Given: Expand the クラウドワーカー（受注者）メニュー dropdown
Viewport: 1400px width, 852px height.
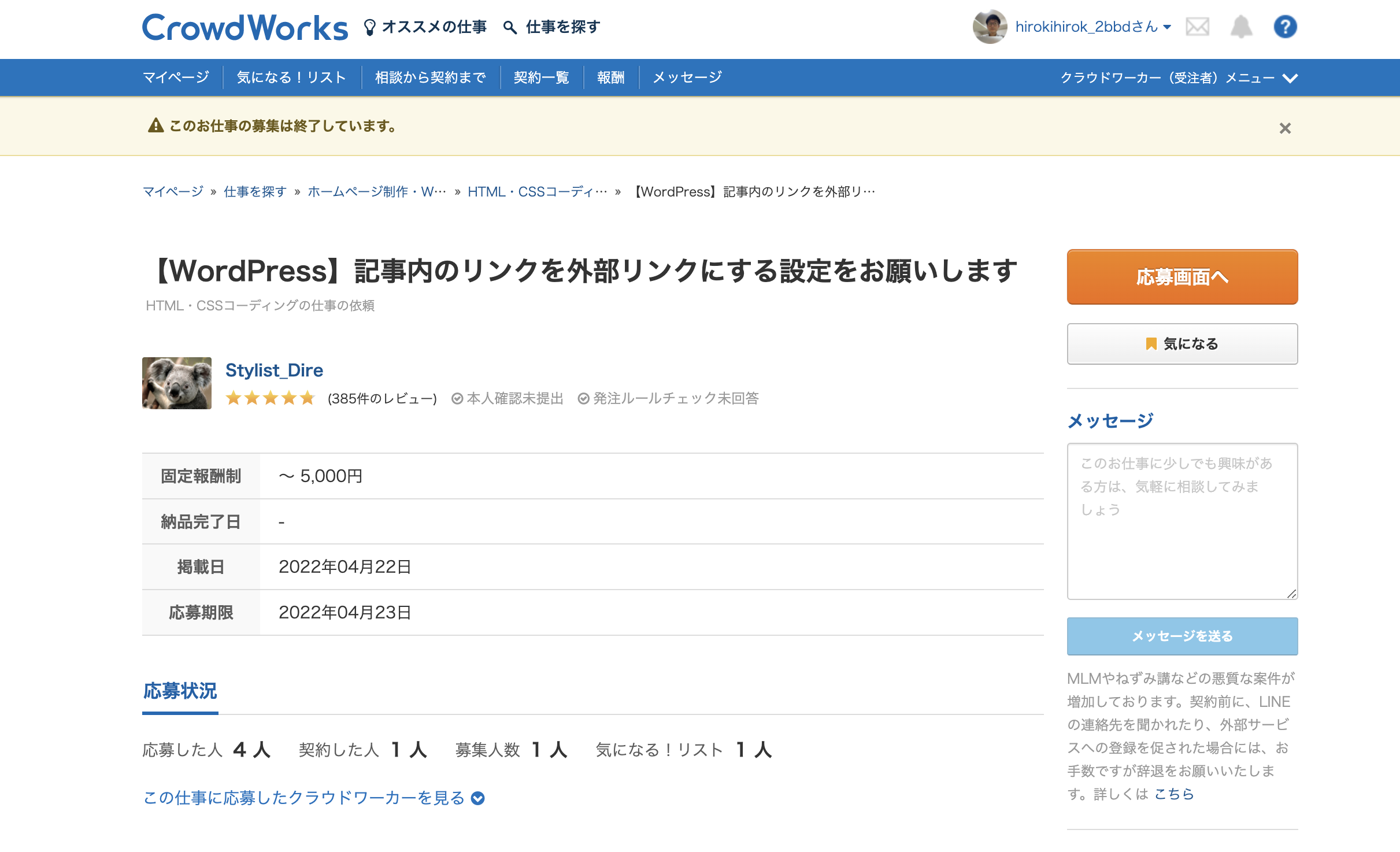Looking at the screenshot, I should (1179, 77).
